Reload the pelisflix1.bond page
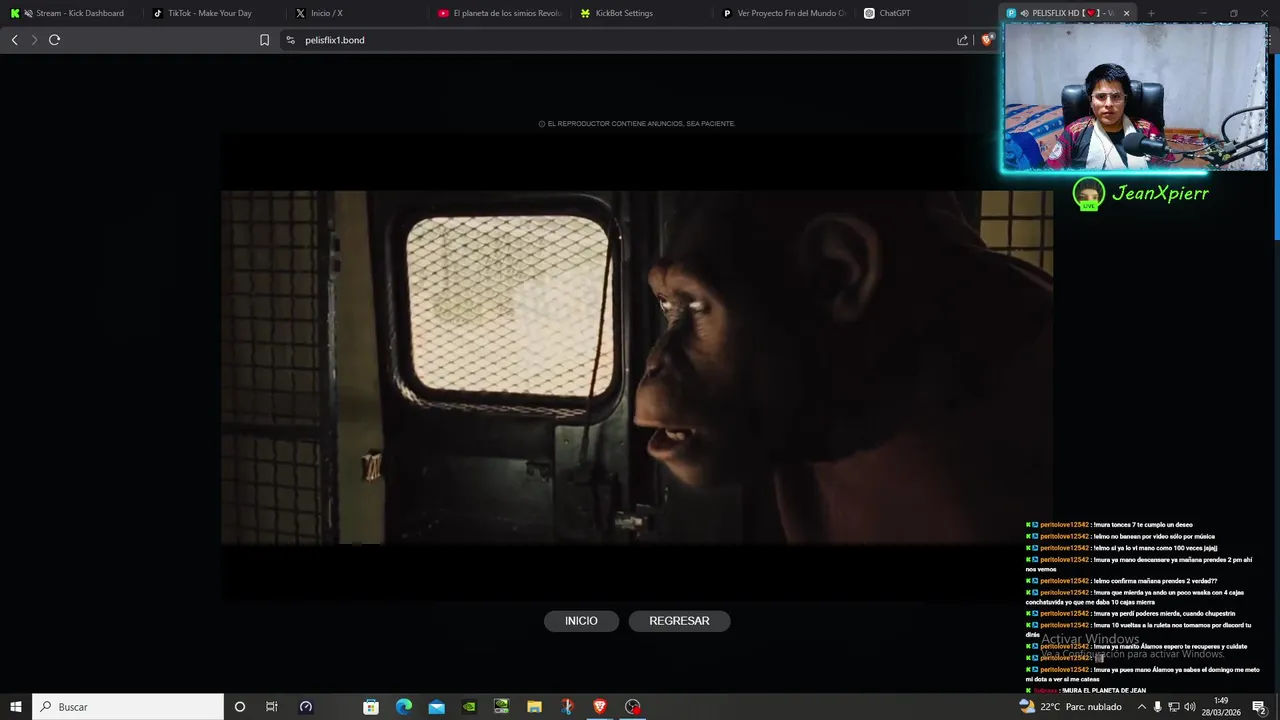Screen dimensions: 1280x720 tap(55, 40)
